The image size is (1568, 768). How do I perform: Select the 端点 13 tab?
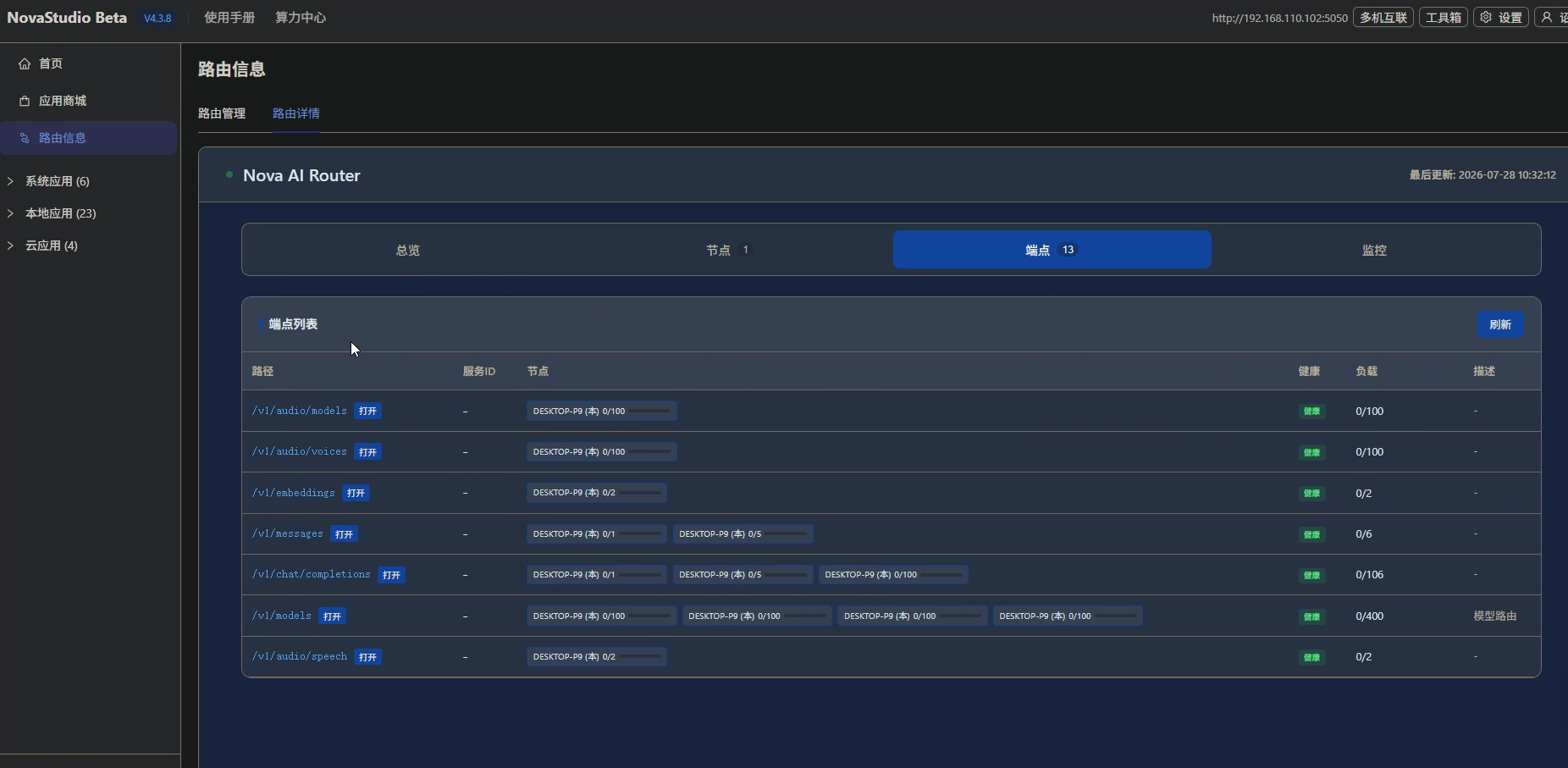[x=1052, y=250]
